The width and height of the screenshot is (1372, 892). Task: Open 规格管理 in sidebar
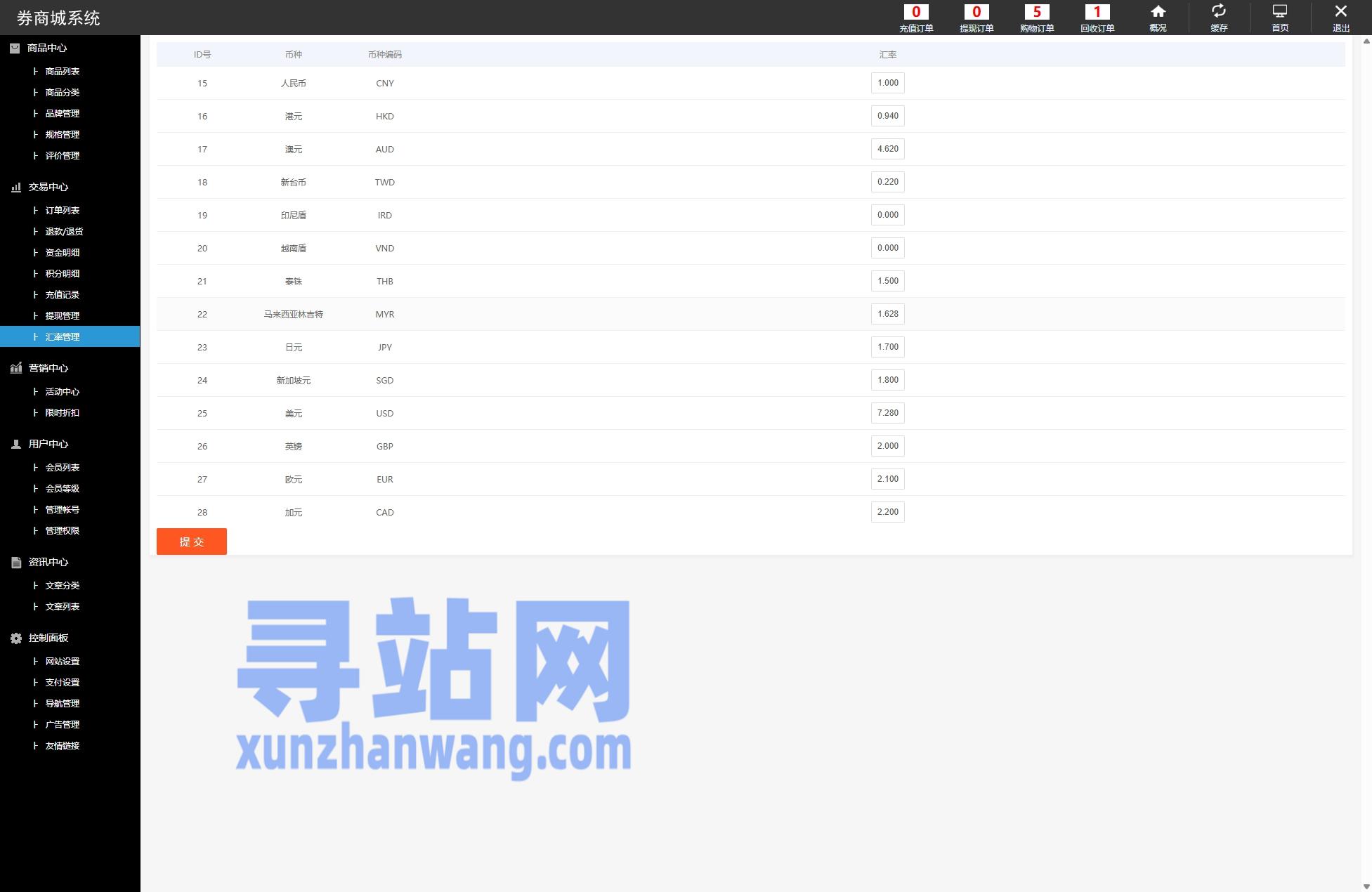coord(63,135)
